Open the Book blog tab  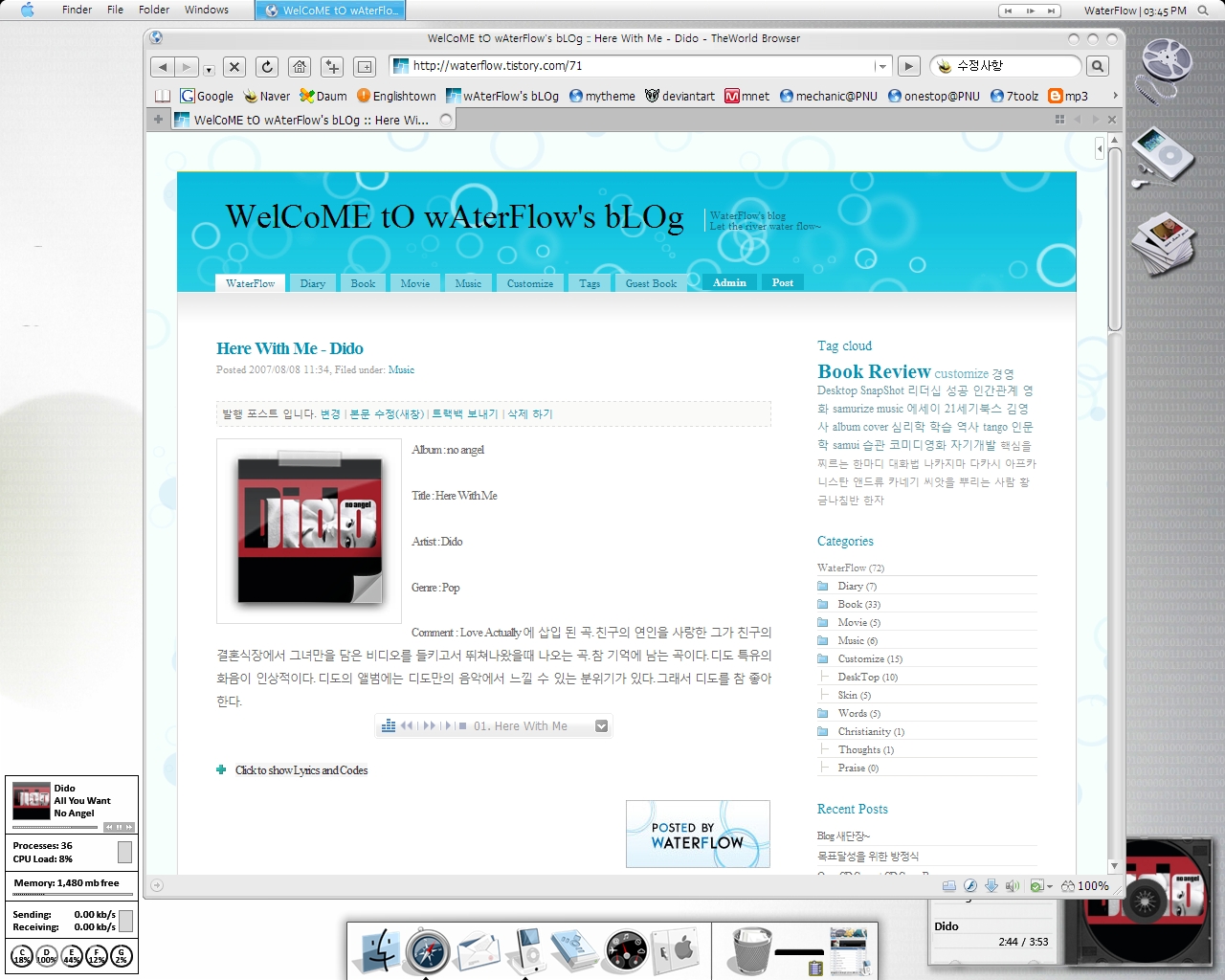[x=363, y=283]
